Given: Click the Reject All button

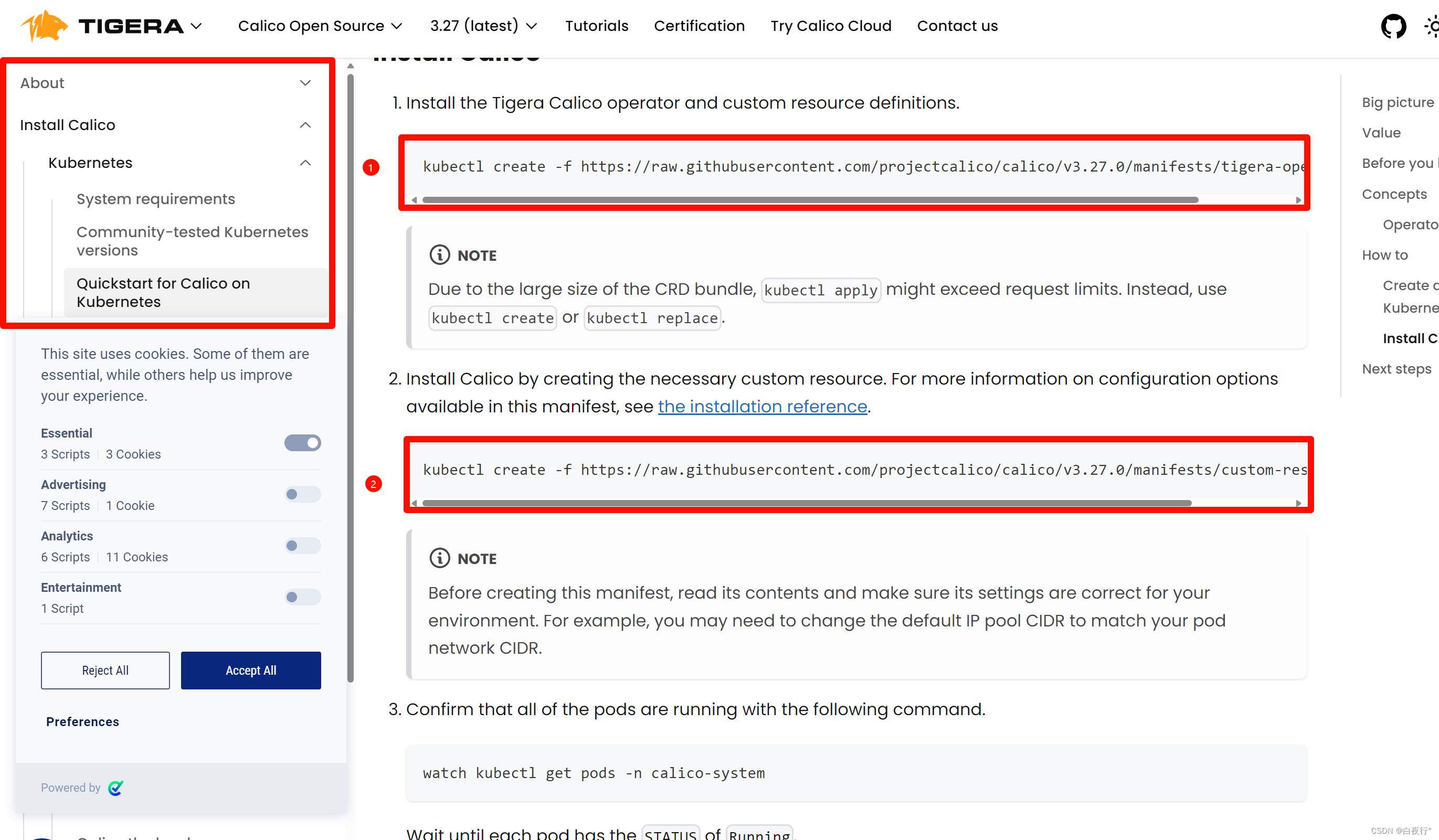Looking at the screenshot, I should coord(105,670).
